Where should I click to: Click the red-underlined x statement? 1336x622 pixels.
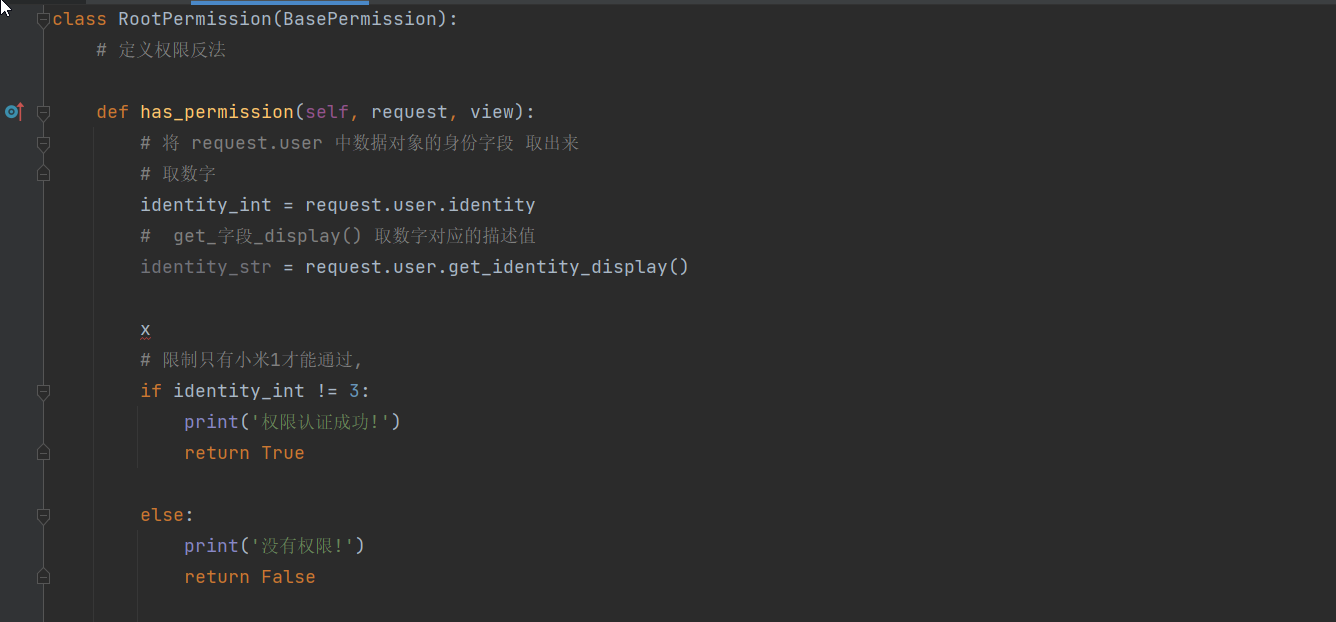click(145, 329)
